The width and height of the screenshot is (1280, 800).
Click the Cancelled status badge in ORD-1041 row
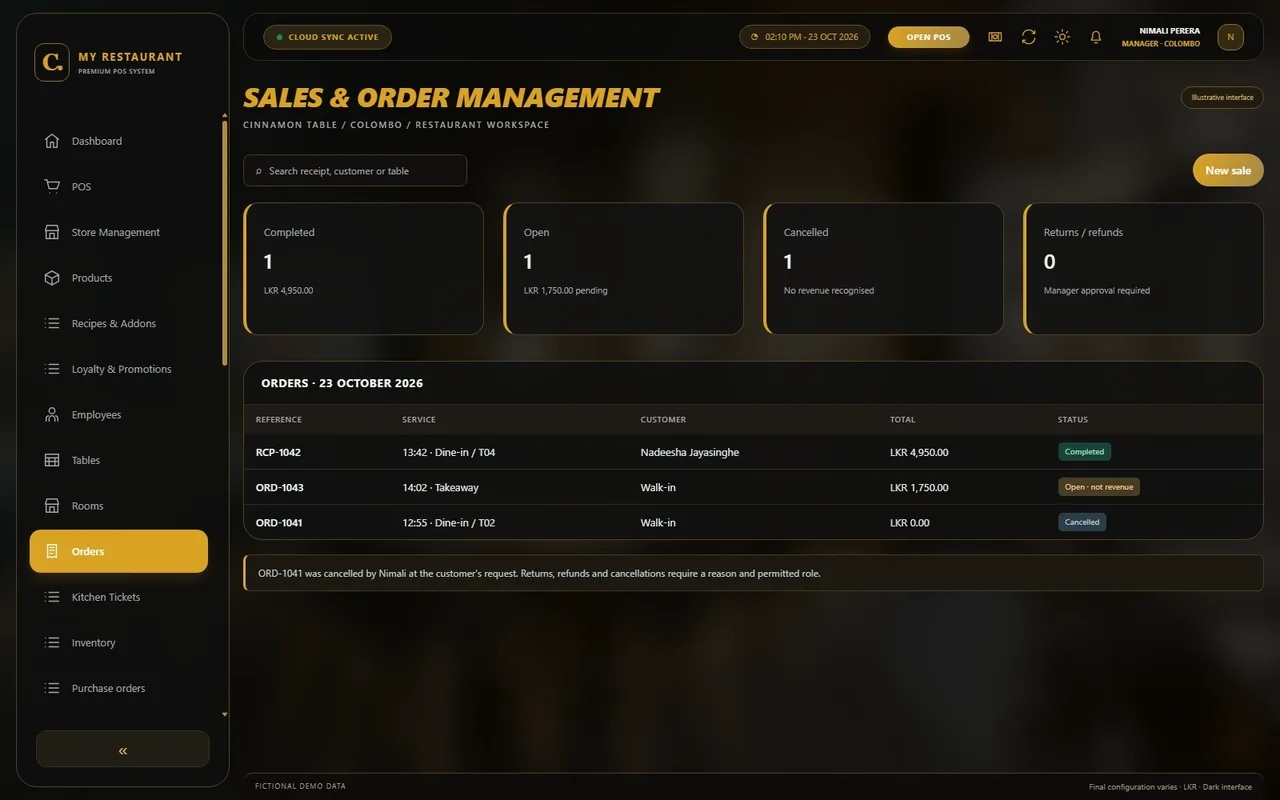(1082, 522)
